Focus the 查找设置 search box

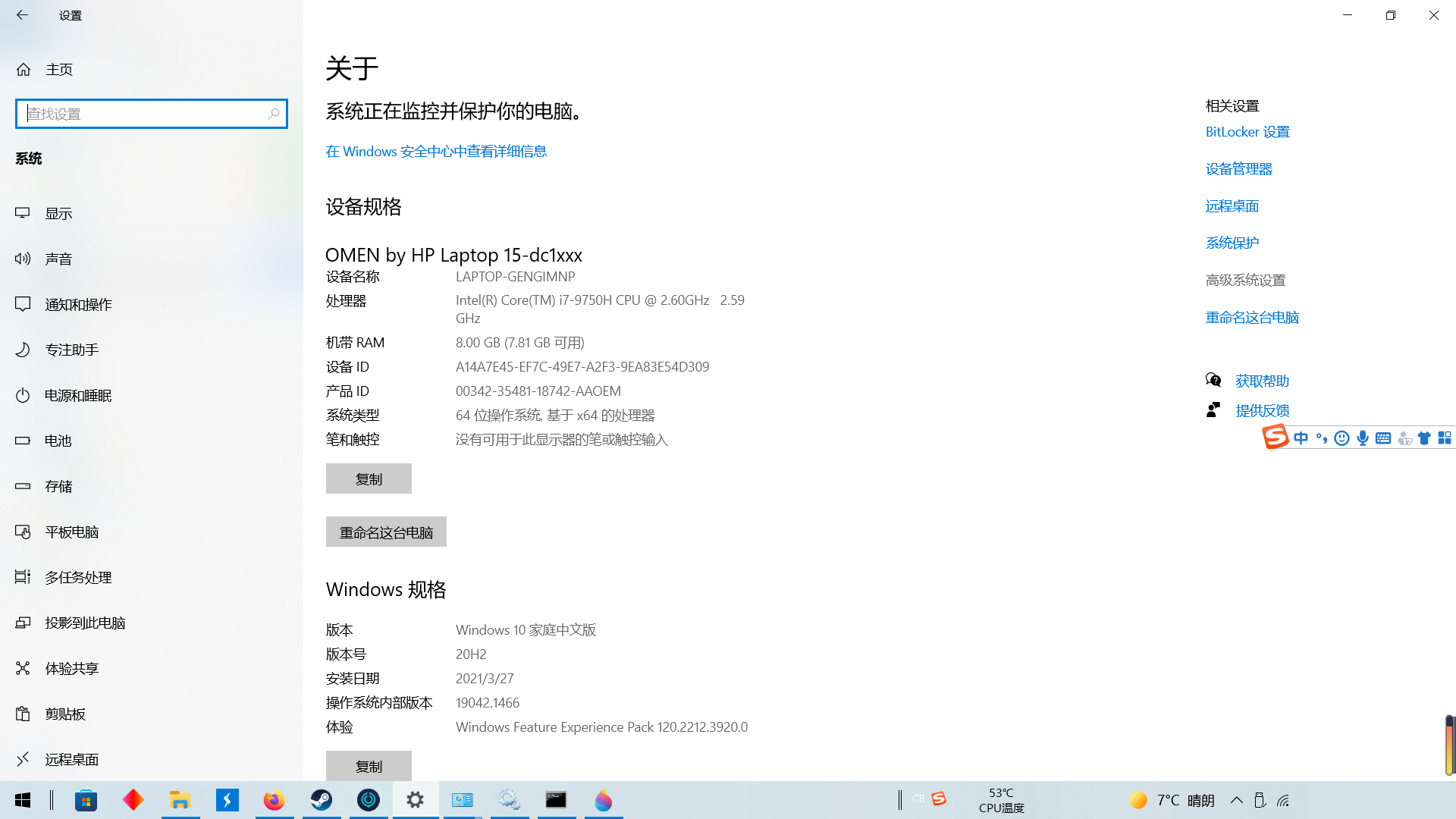152,114
